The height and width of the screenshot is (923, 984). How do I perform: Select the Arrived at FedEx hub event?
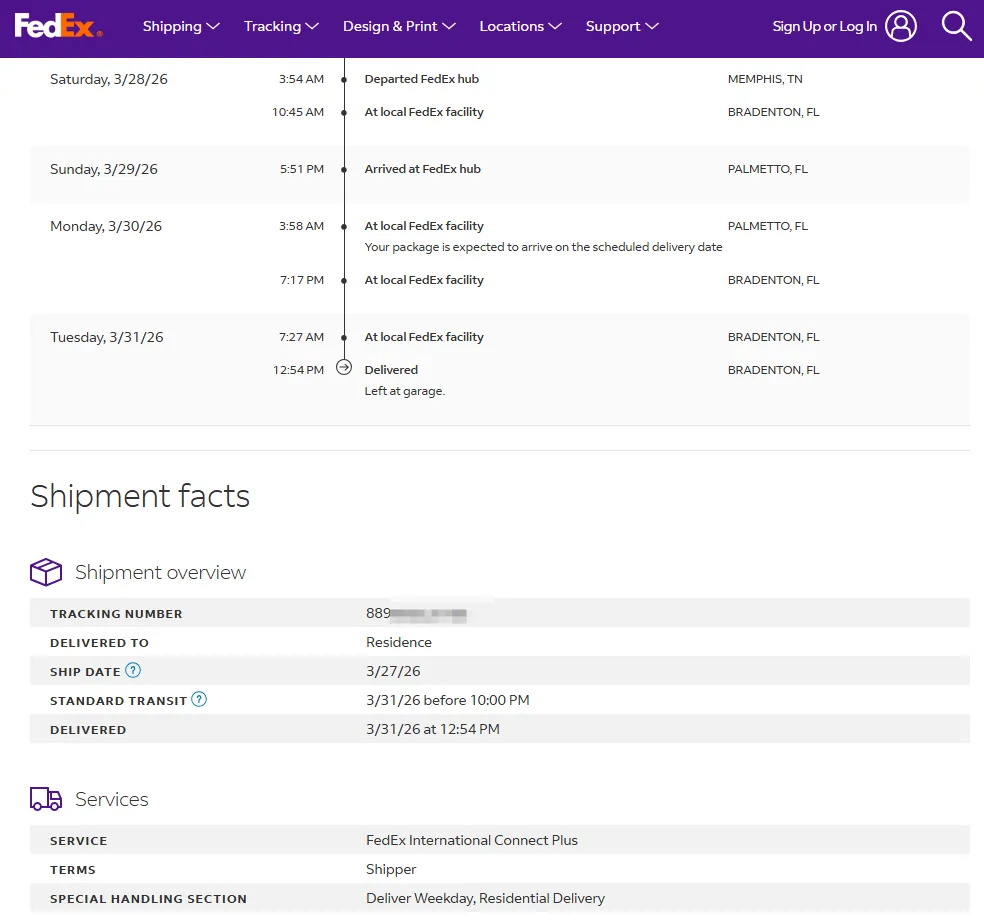click(x=422, y=169)
